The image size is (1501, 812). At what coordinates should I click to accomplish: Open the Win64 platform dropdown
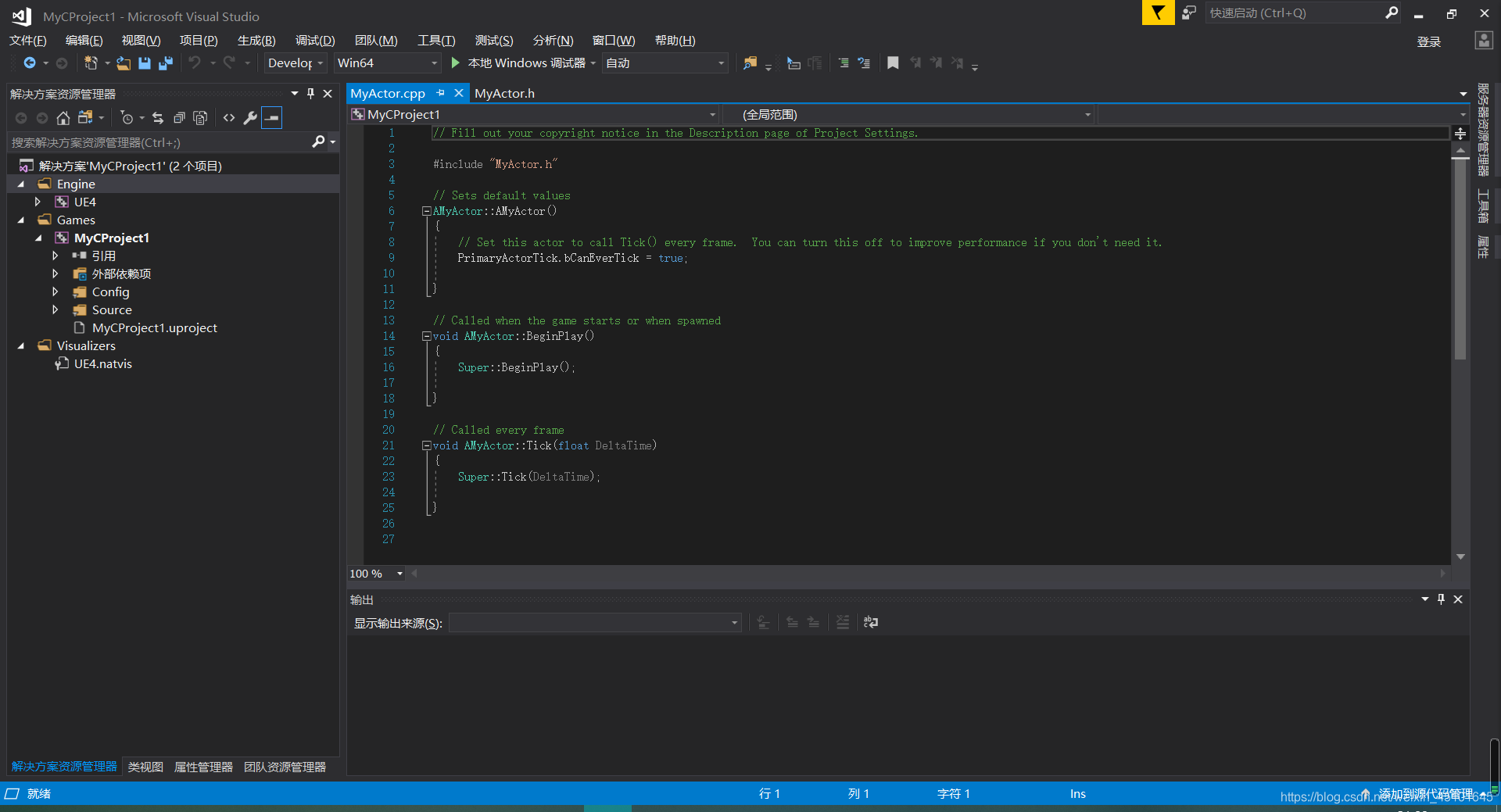pos(388,63)
